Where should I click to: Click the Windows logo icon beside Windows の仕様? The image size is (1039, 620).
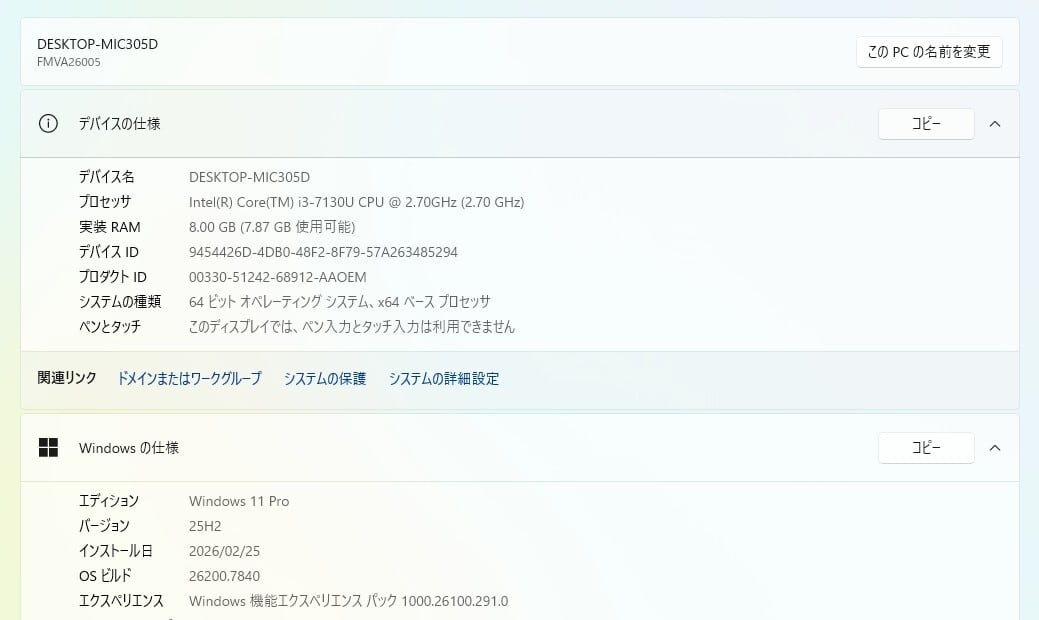pos(48,448)
